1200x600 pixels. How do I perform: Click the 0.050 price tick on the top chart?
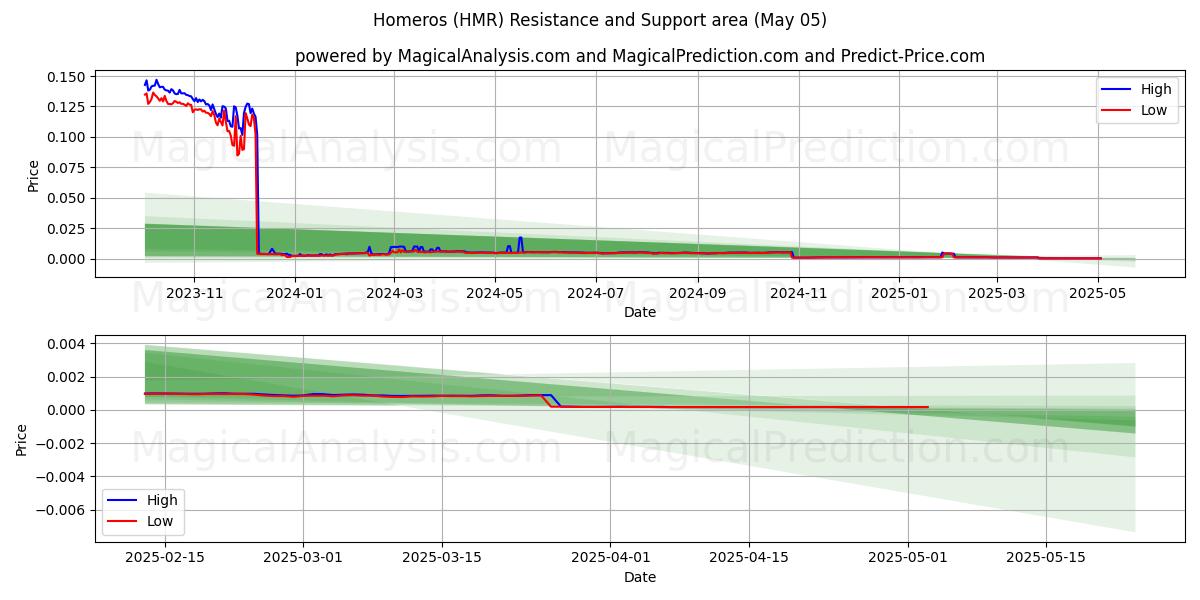[x=67, y=198]
